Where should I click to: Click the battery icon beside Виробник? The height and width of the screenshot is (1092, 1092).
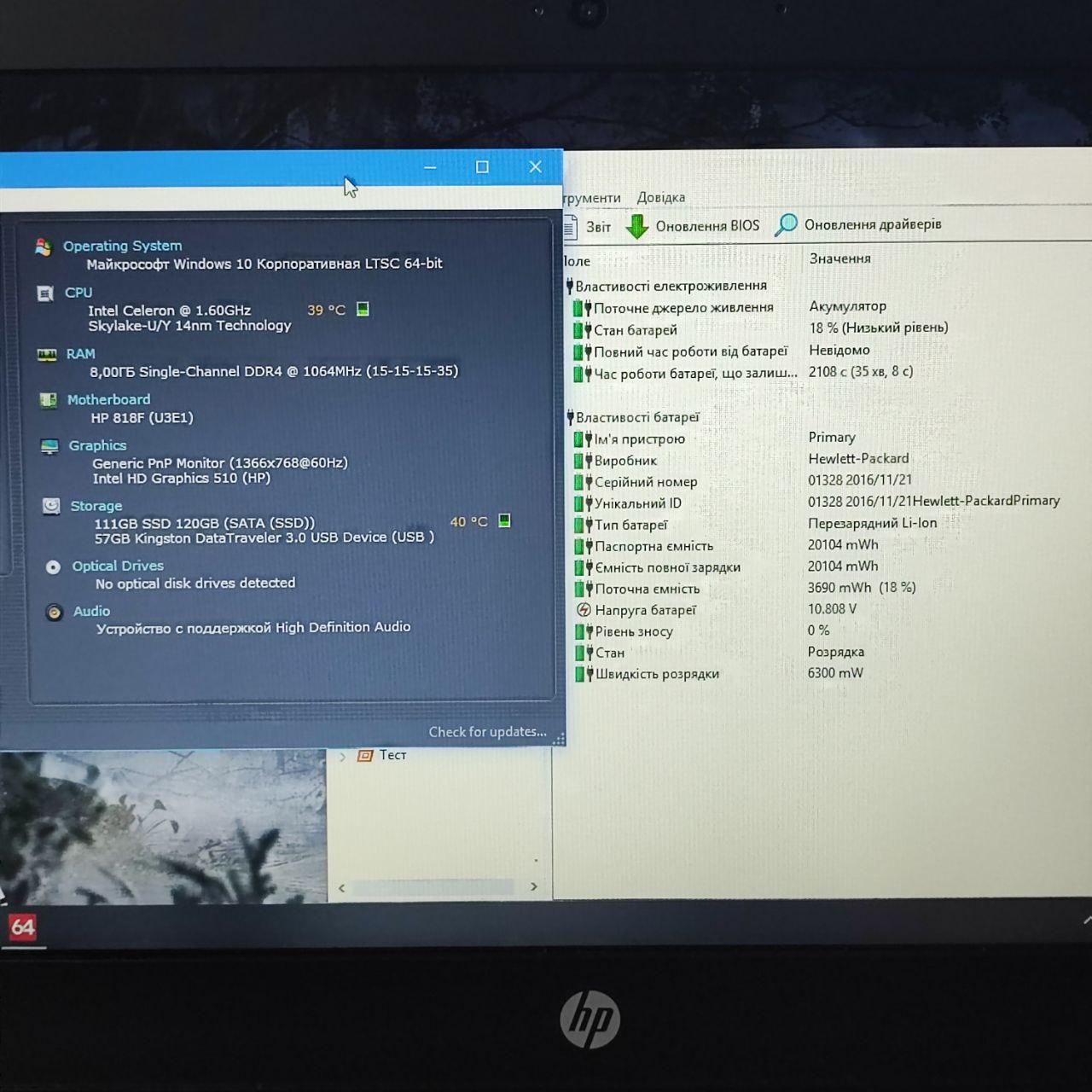tap(584, 461)
